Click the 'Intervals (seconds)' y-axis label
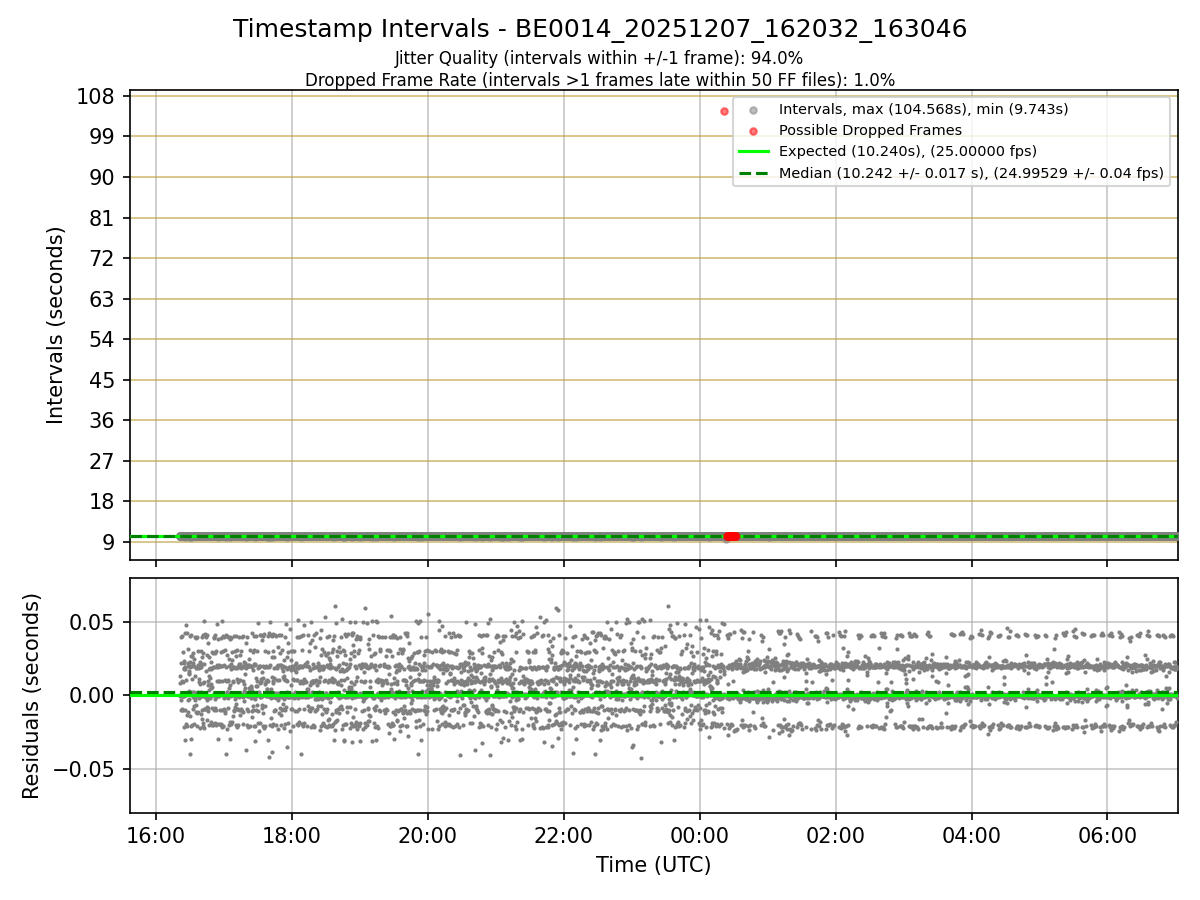 pos(56,325)
